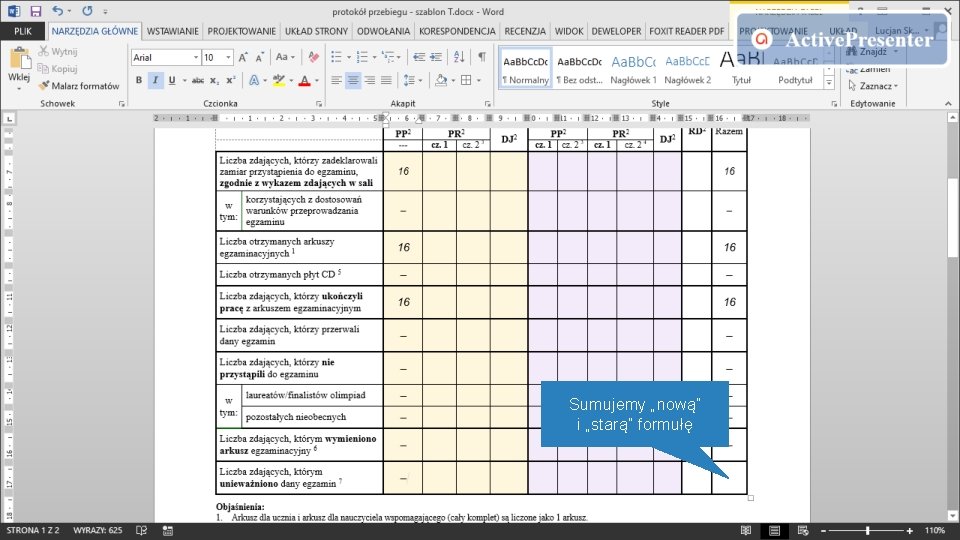Sort the selection A to Z
Image resolution: width=960 pixels, height=540 pixels.
(x=459, y=58)
